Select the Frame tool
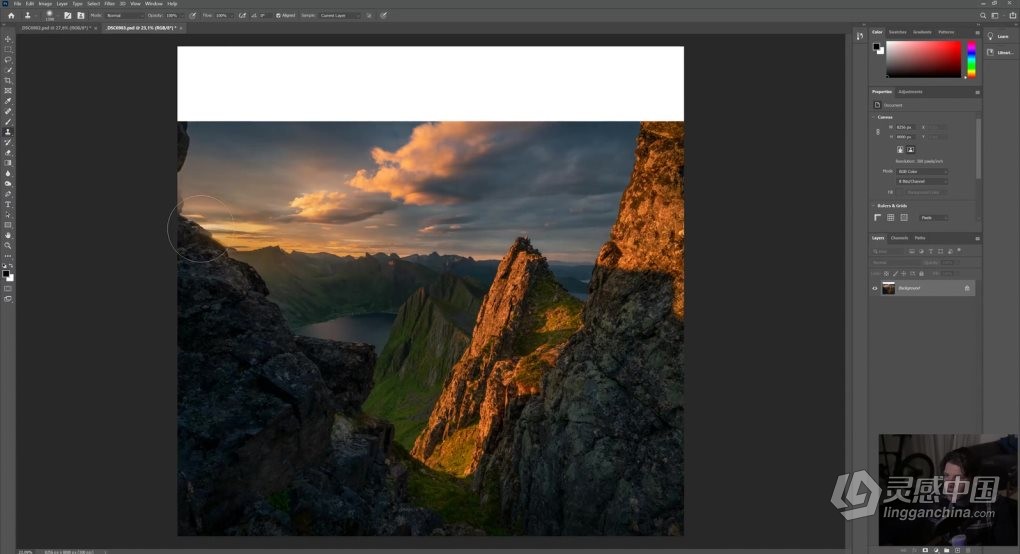1020x554 pixels. click(x=8, y=91)
